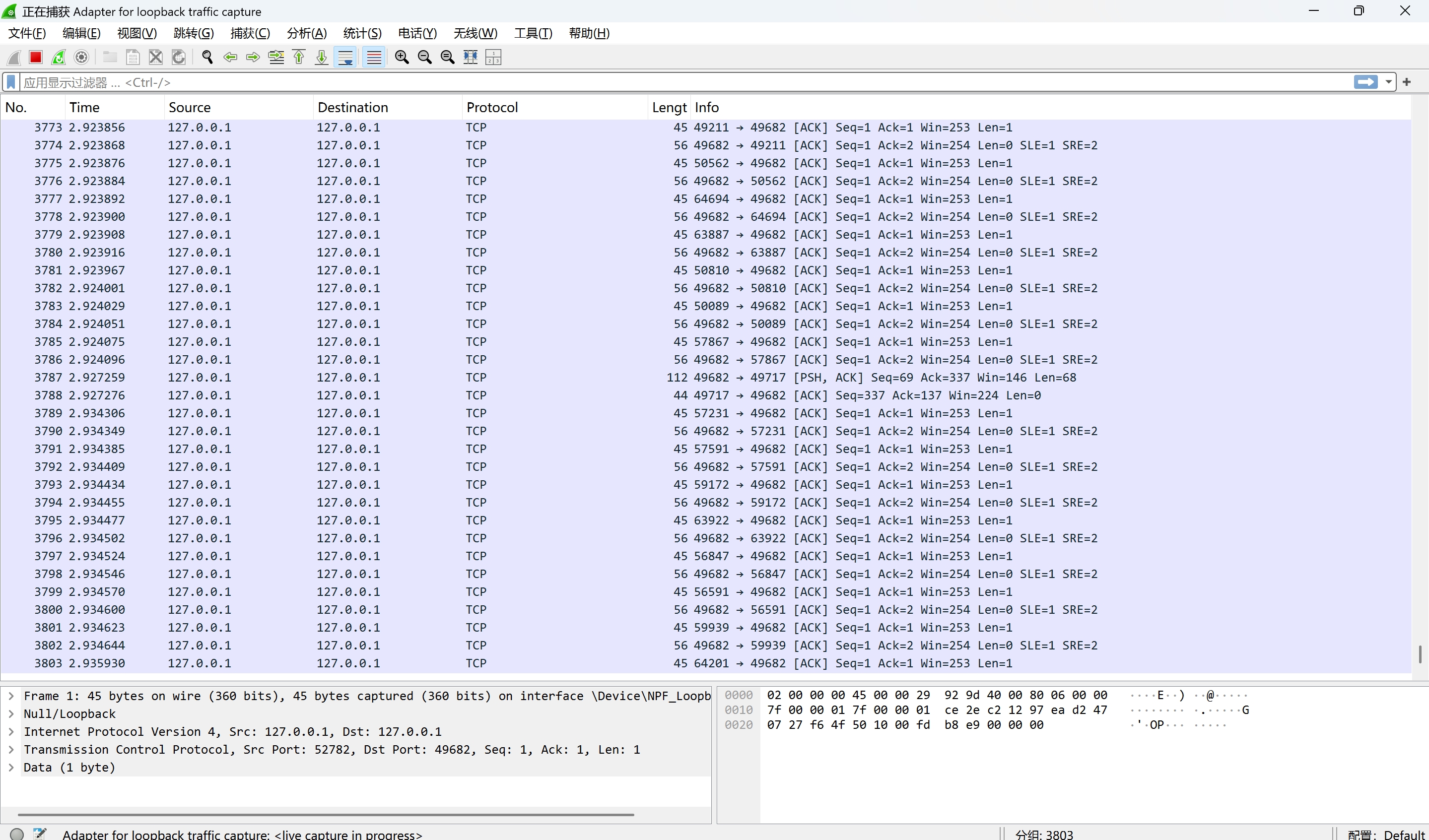Image resolution: width=1429 pixels, height=840 pixels.
Task: Open the display filter history dropdown arrow
Action: coord(1388,83)
